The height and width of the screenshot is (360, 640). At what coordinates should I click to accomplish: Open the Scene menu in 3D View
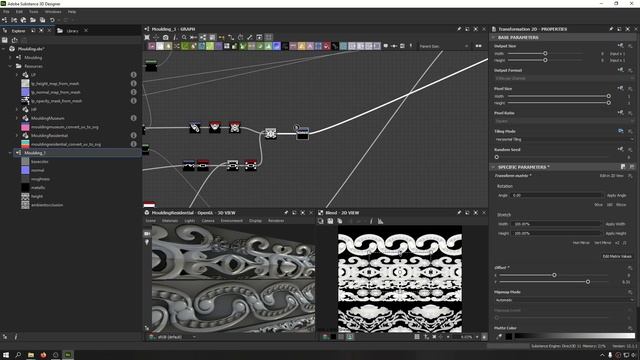(x=151, y=221)
